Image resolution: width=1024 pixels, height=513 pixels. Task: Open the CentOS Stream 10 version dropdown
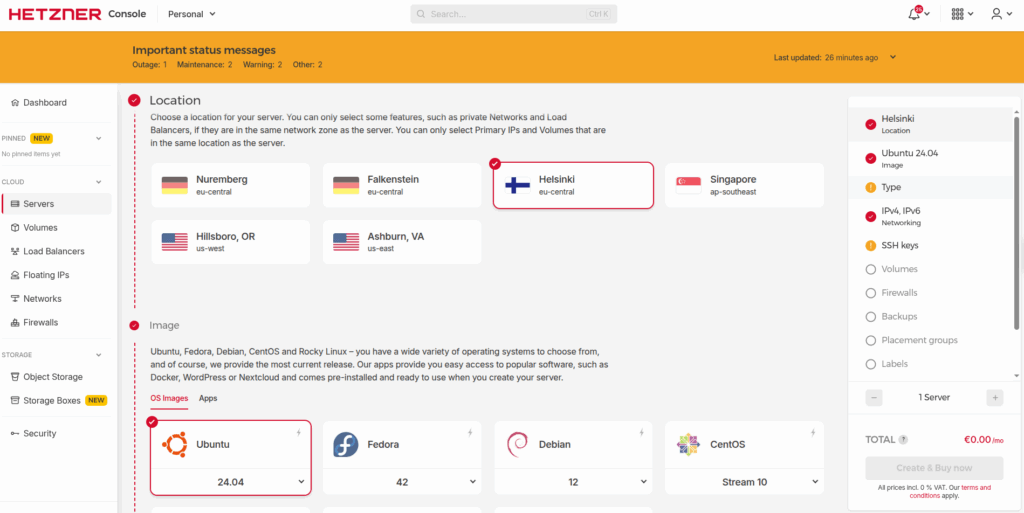744,482
